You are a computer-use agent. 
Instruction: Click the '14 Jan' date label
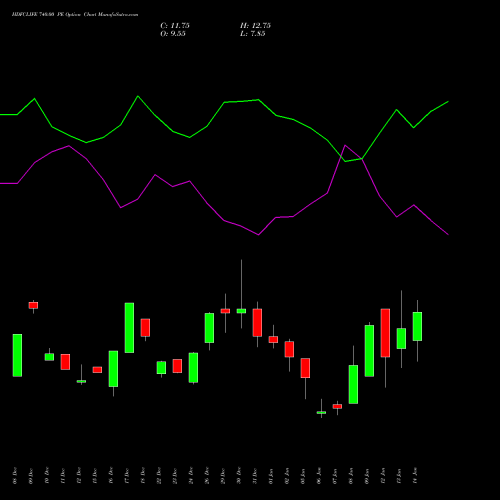pyautogui.click(x=415, y=476)
